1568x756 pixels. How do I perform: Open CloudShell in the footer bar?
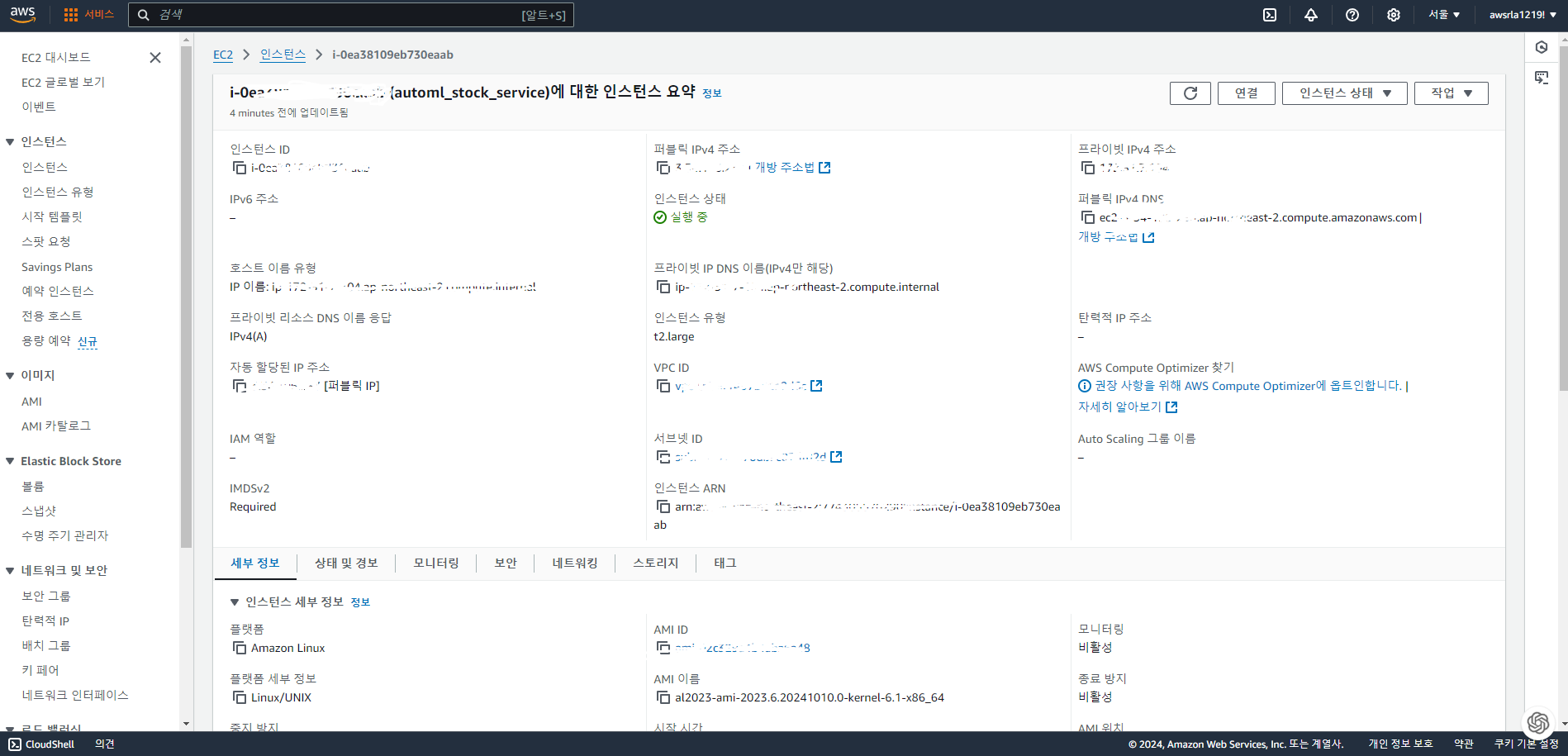pos(41,744)
